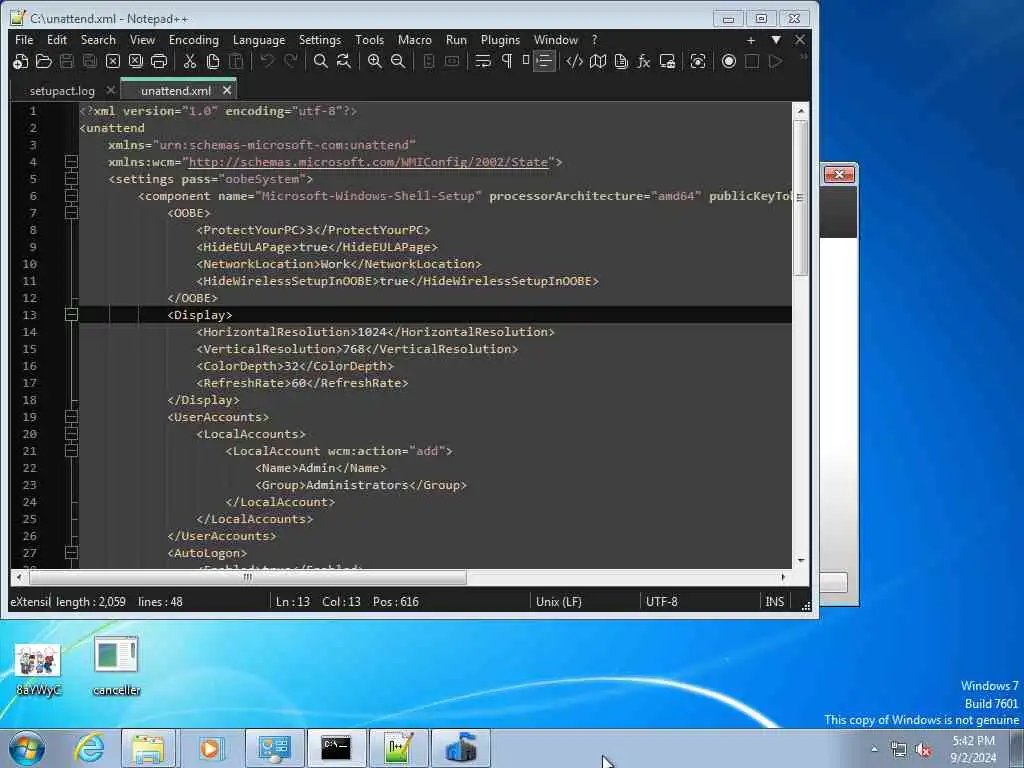Copy selection using the Copy icon
Viewport: 1024px width, 768px height.
[x=213, y=61]
